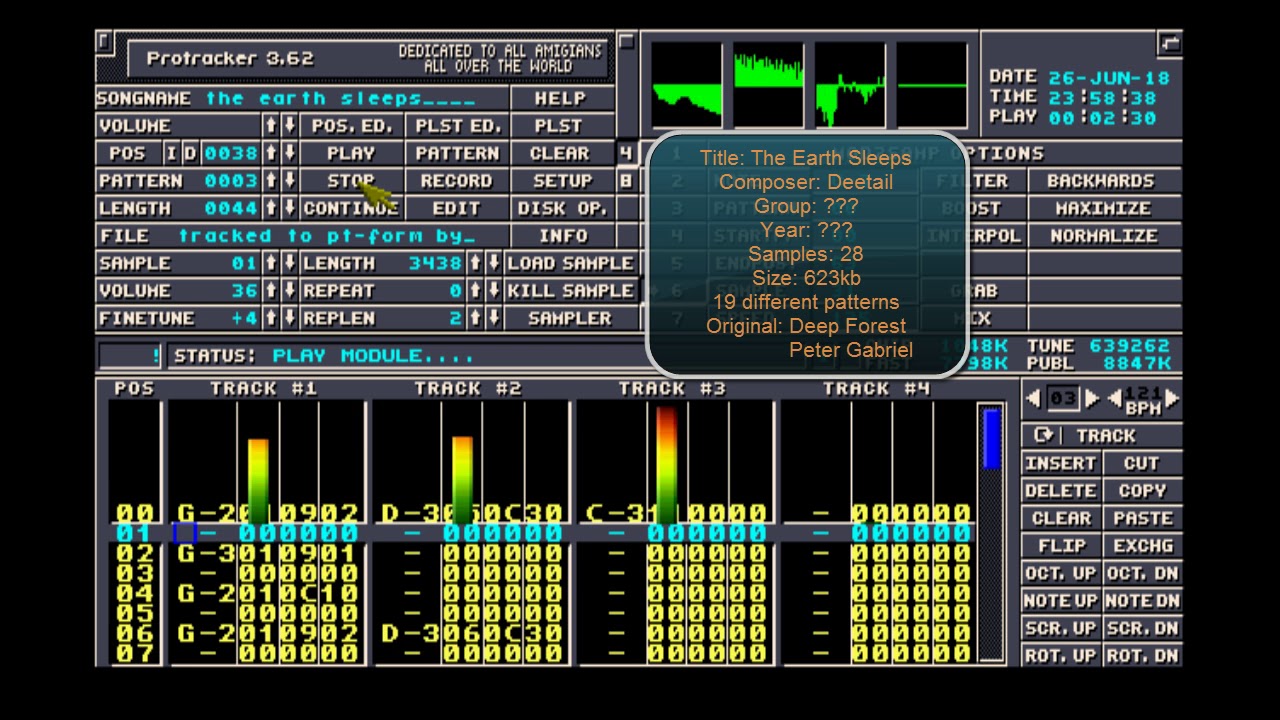Click LOAD SAMPLE button
This screenshot has height=720, width=1280.
click(570, 264)
